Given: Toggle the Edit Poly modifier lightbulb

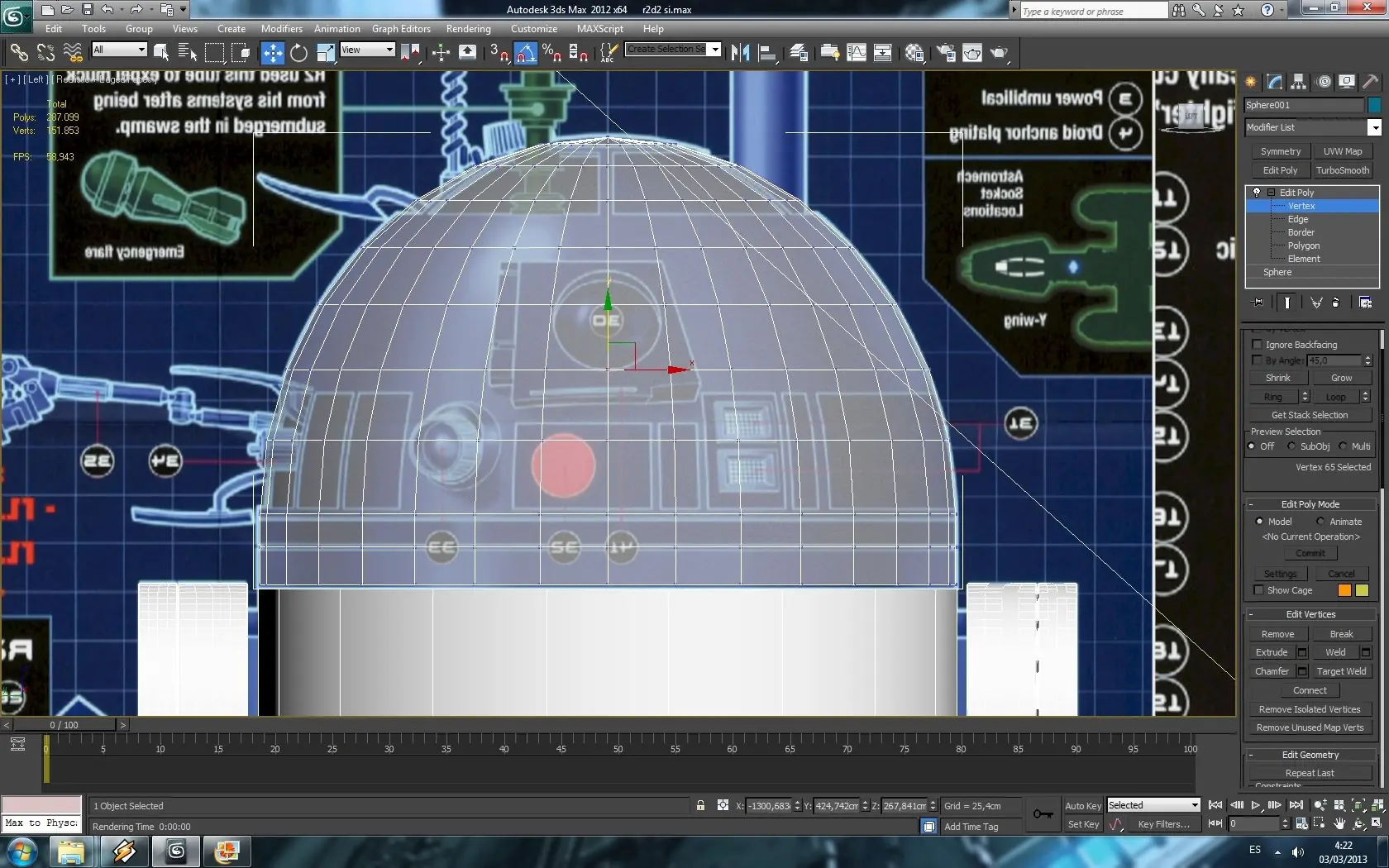Looking at the screenshot, I should point(1257,193).
